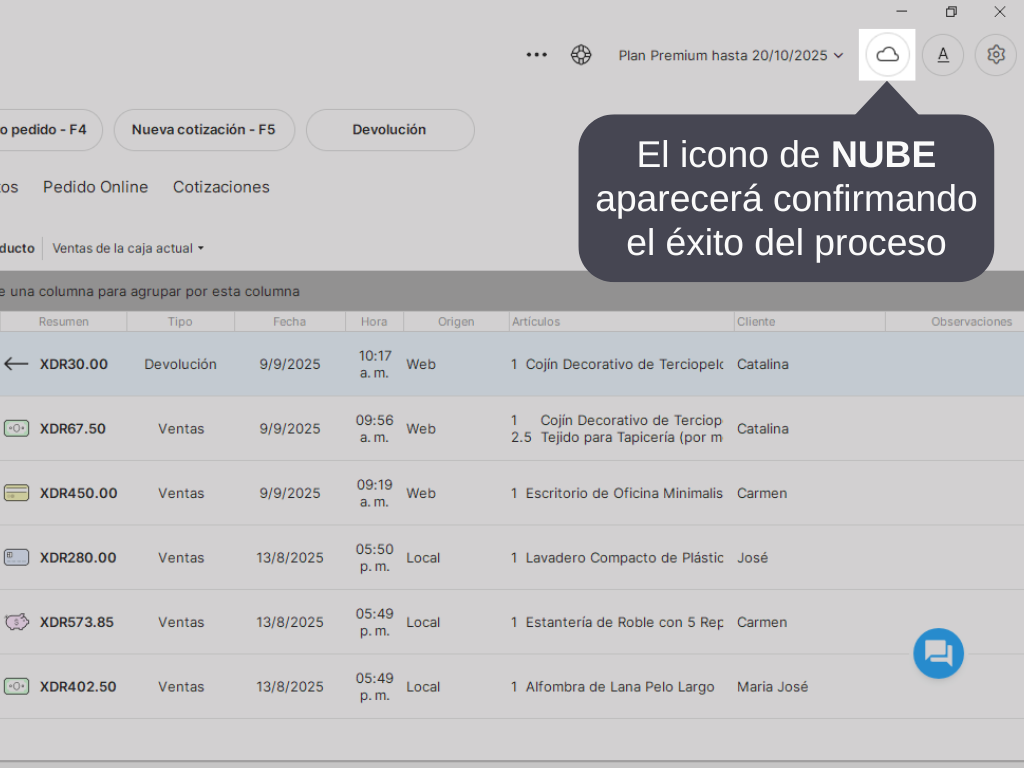Screen dimensions: 1024x768
Task: Sort by the Origen column header
Action: [x=456, y=321]
